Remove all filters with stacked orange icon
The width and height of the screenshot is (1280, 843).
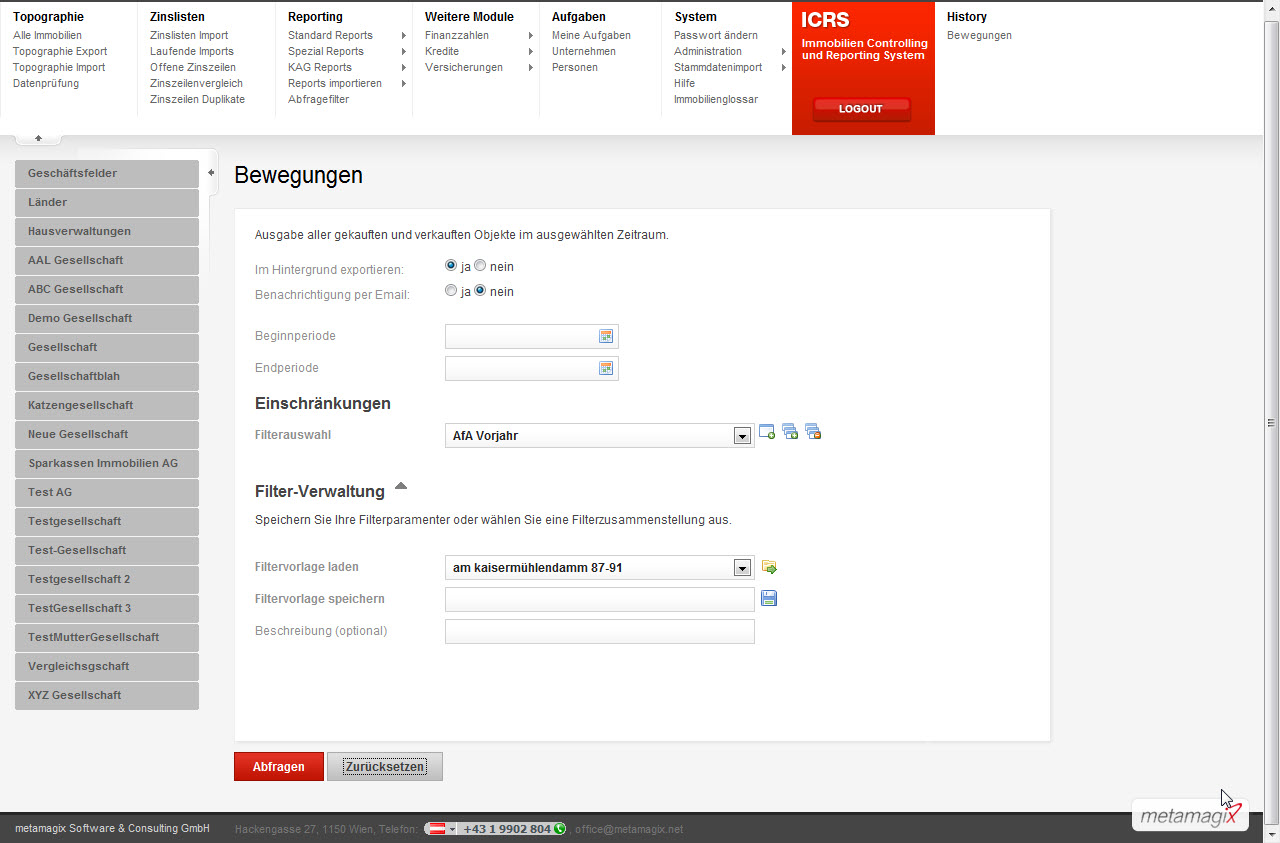coord(813,432)
